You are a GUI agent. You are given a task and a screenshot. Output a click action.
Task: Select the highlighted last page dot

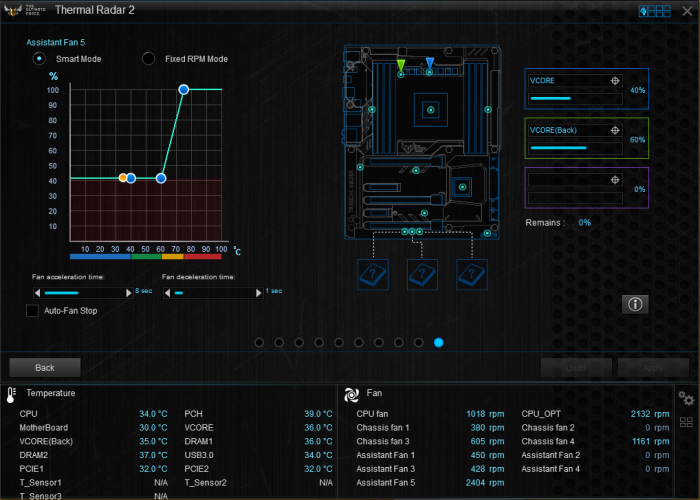[438, 342]
